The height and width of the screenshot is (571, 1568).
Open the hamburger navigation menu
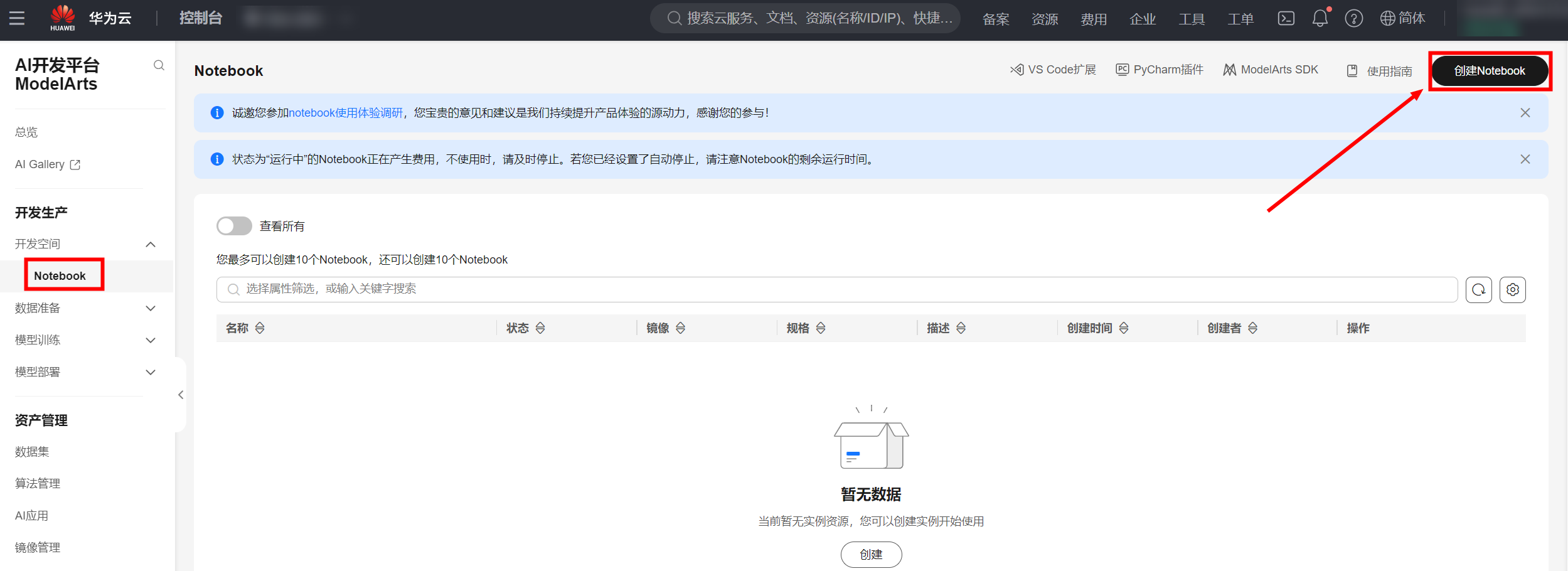pyautogui.click(x=17, y=18)
